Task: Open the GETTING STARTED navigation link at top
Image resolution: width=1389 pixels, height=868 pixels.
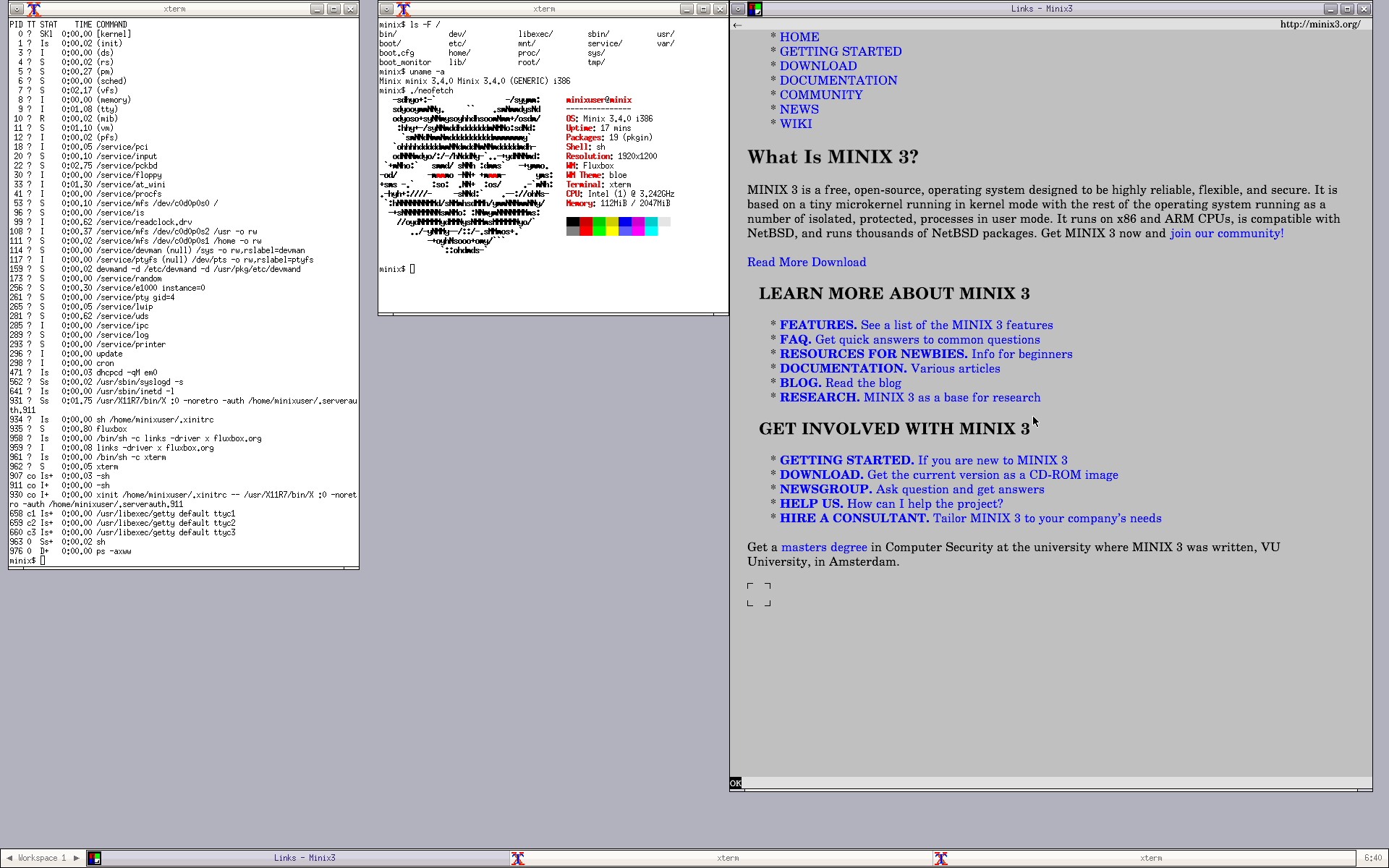Action: coord(841,51)
